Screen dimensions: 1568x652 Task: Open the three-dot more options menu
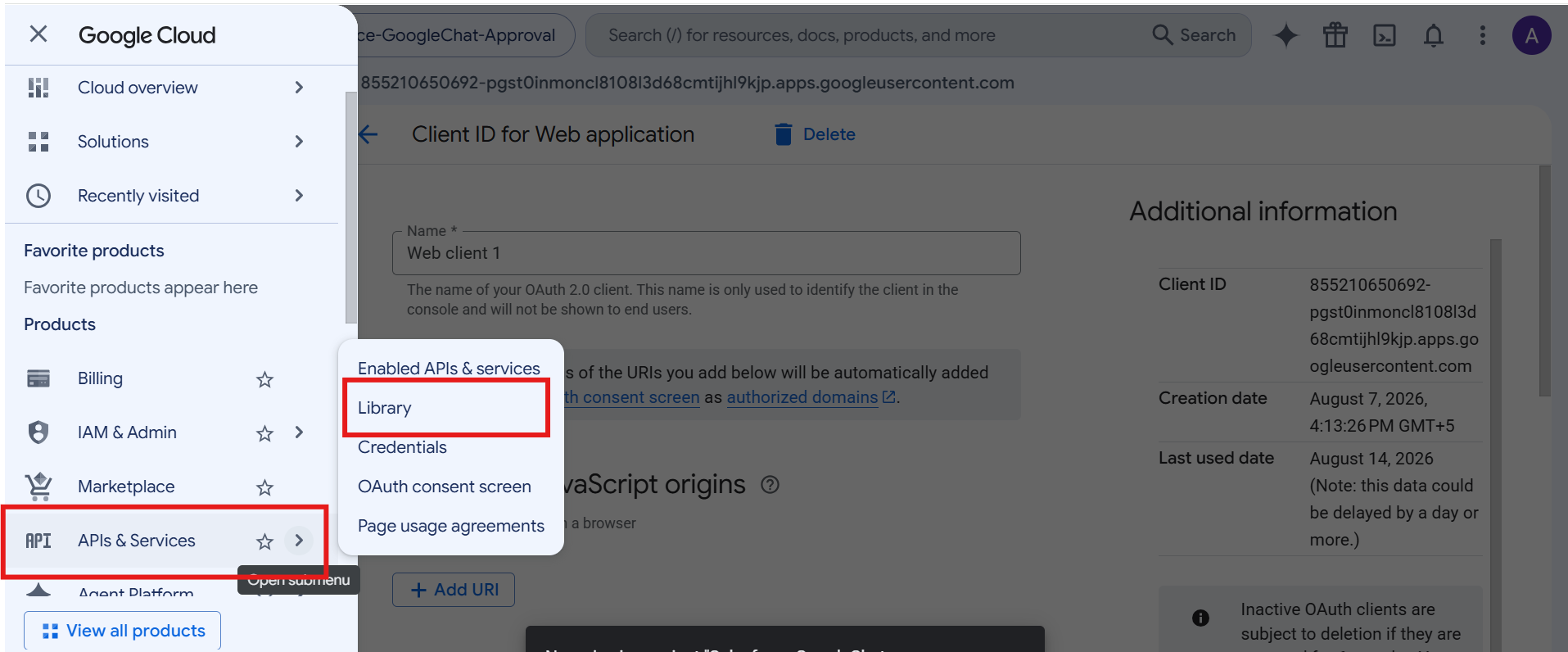[x=1483, y=35]
